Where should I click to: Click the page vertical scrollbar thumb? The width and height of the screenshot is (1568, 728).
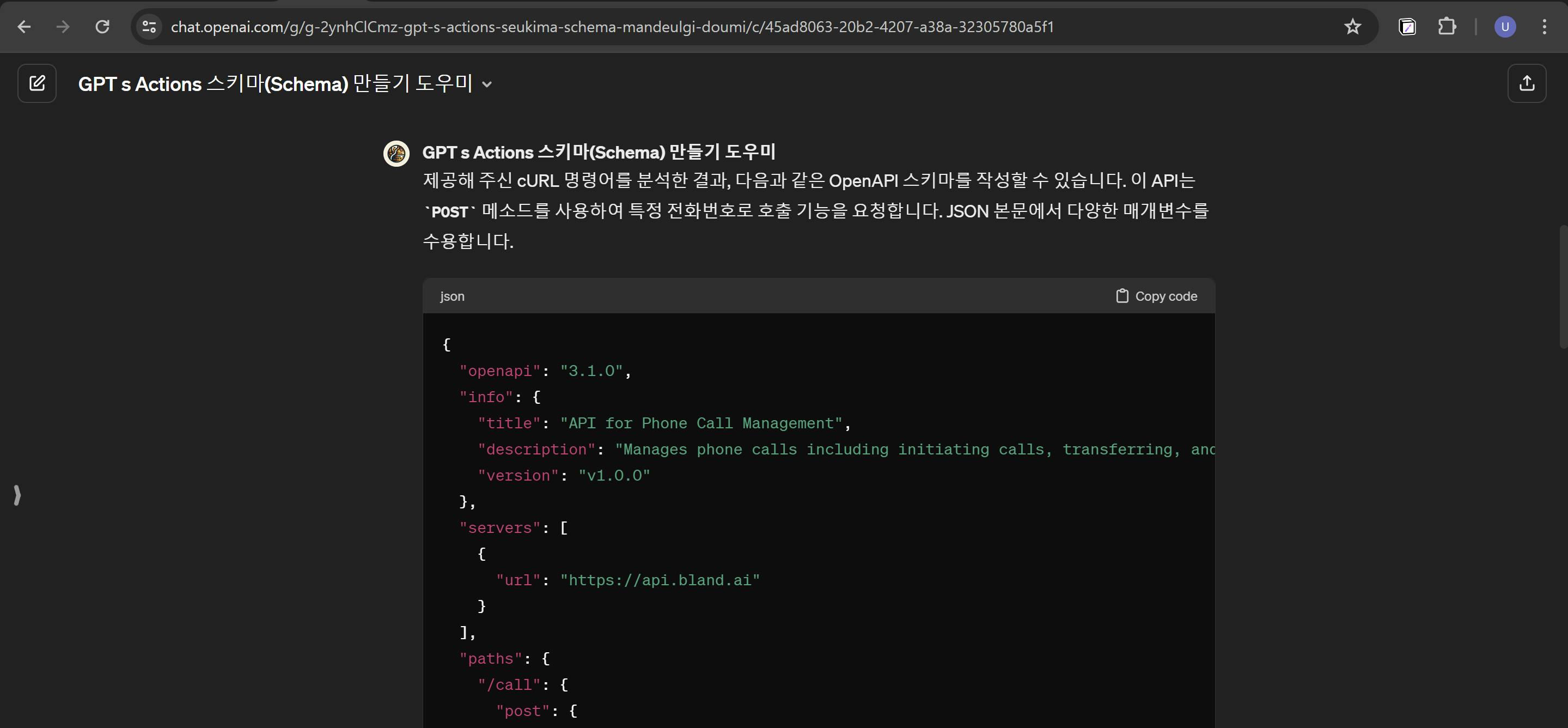coord(1563,286)
